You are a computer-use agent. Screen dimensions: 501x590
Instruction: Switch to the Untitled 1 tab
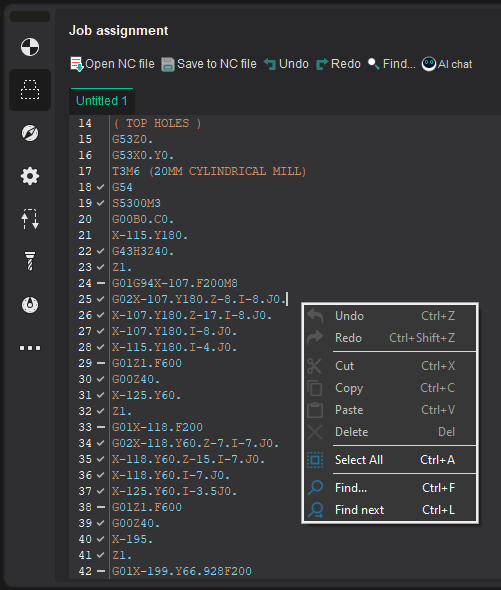pos(102,101)
